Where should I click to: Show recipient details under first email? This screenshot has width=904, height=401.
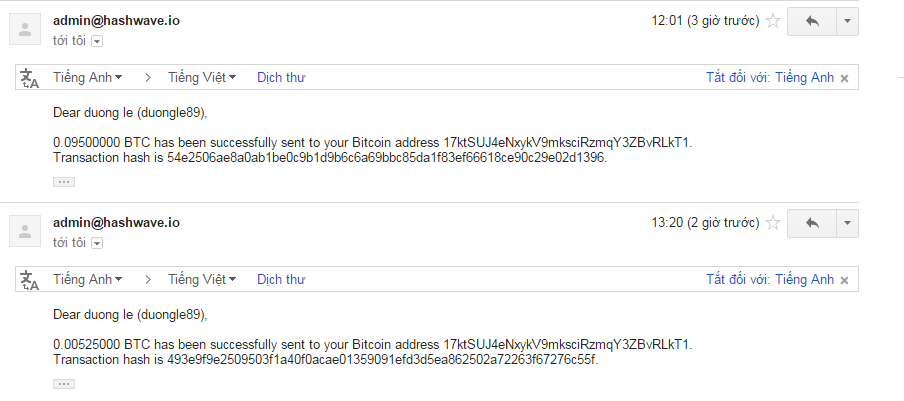click(97, 41)
